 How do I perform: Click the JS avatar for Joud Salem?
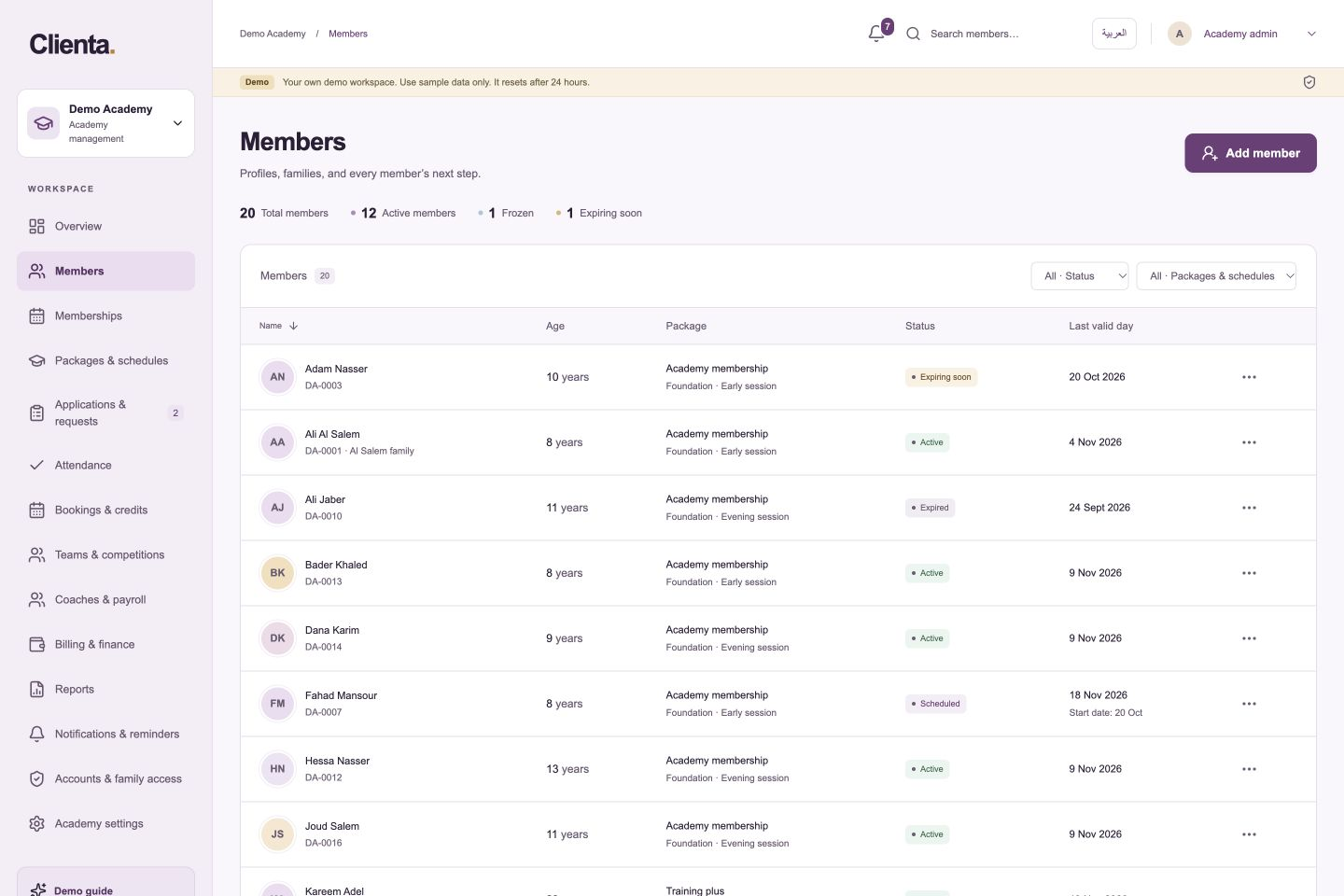(x=277, y=834)
